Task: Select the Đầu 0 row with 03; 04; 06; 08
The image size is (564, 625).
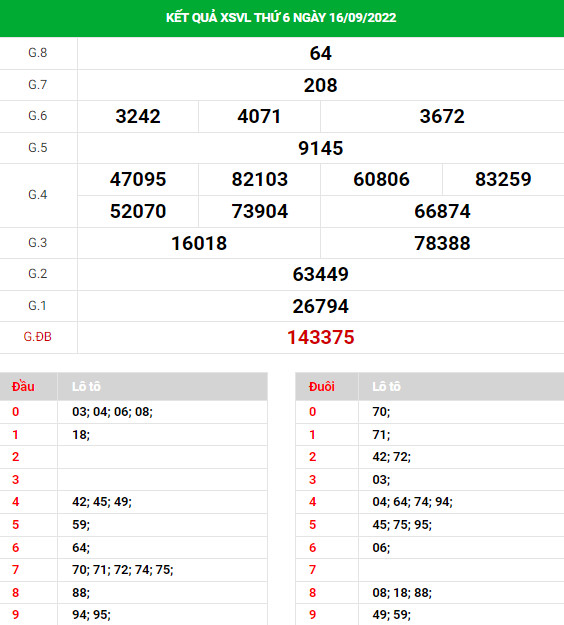Action: click(x=134, y=412)
